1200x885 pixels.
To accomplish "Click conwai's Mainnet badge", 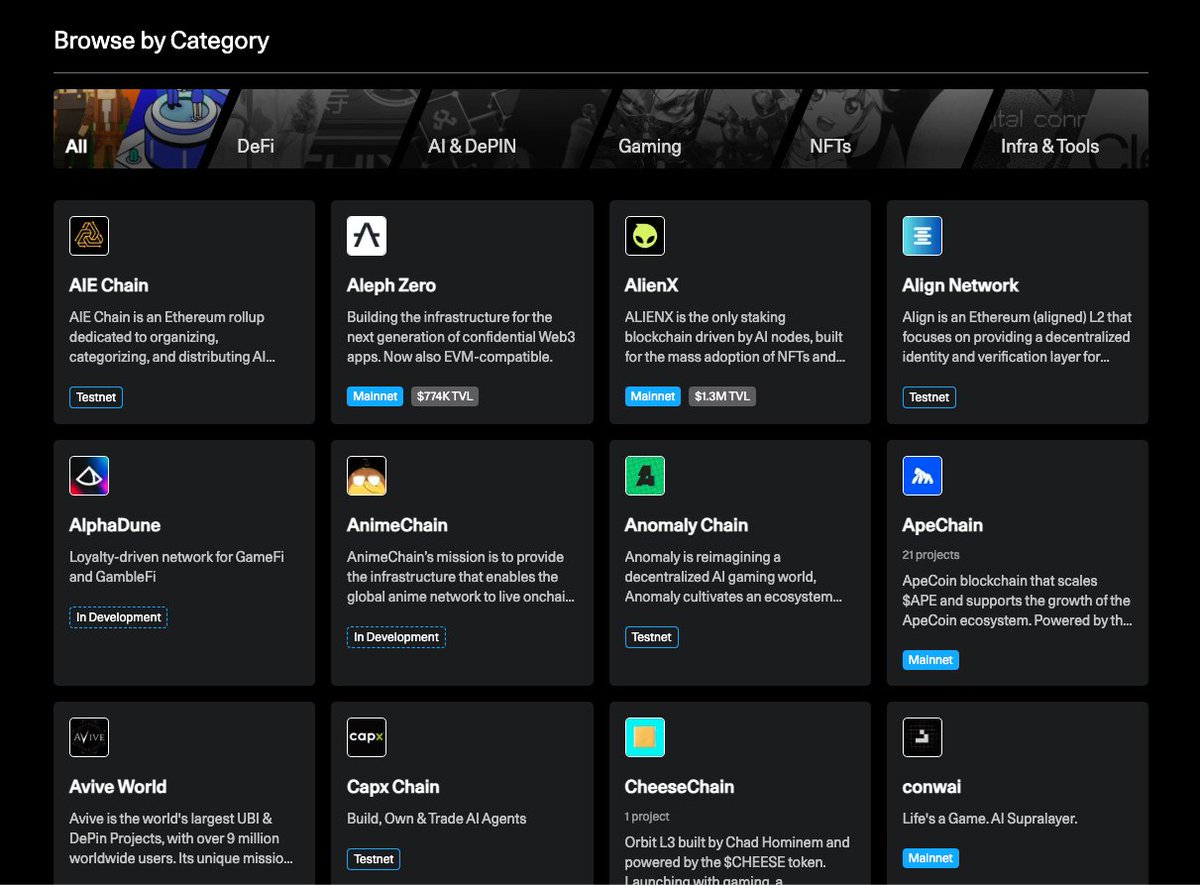I will tap(930, 858).
